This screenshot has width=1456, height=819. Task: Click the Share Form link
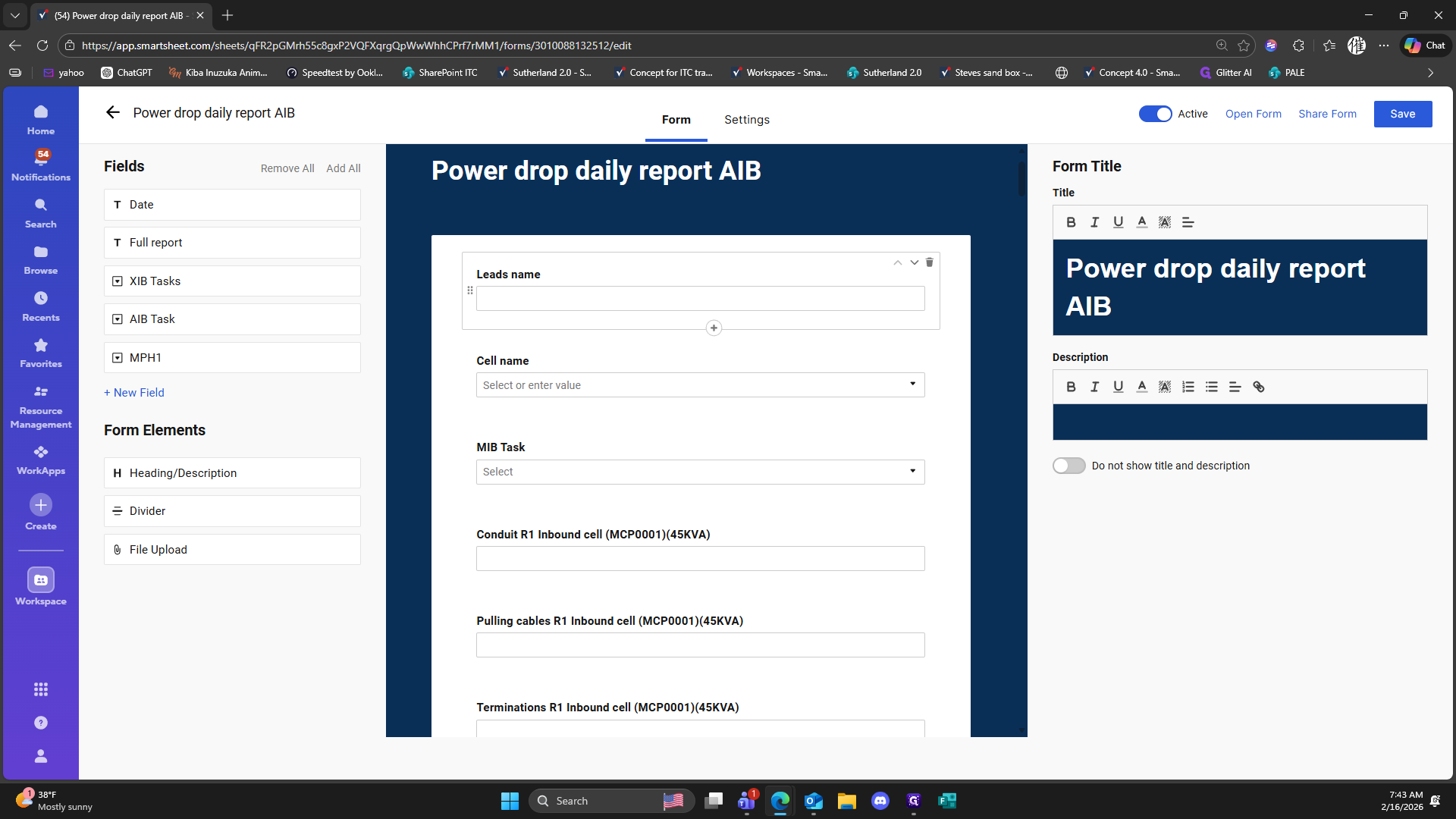pyautogui.click(x=1327, y=114)
